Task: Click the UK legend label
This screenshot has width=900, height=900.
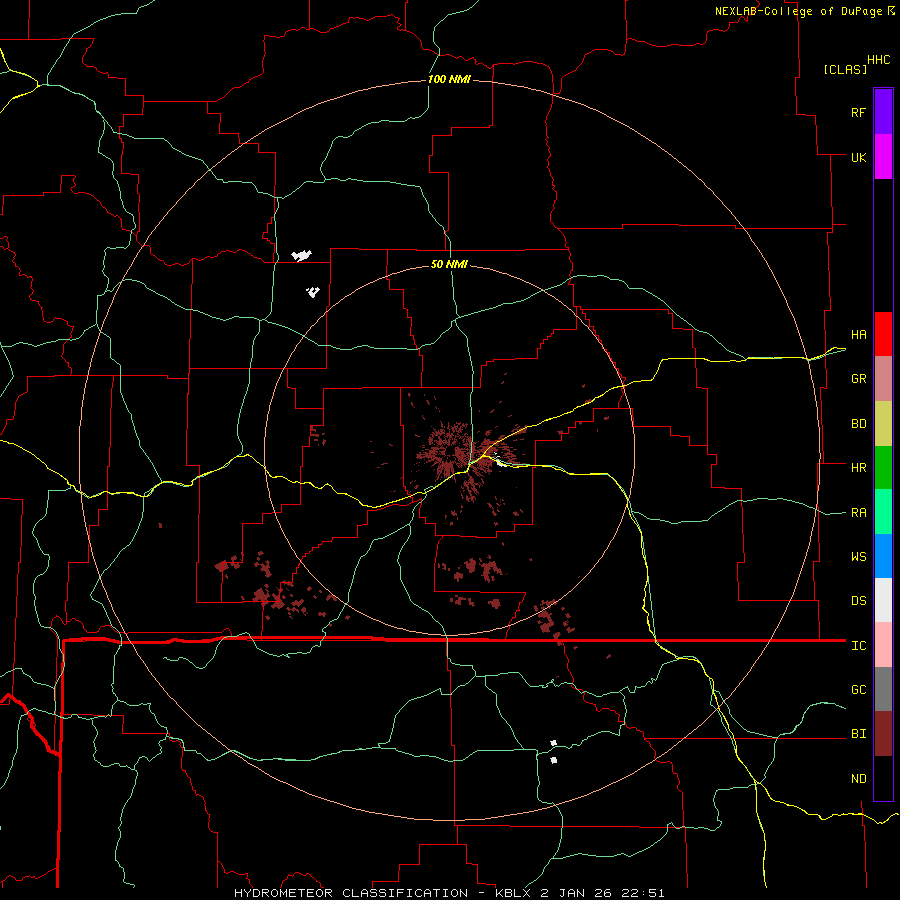Action: (858, 157)
